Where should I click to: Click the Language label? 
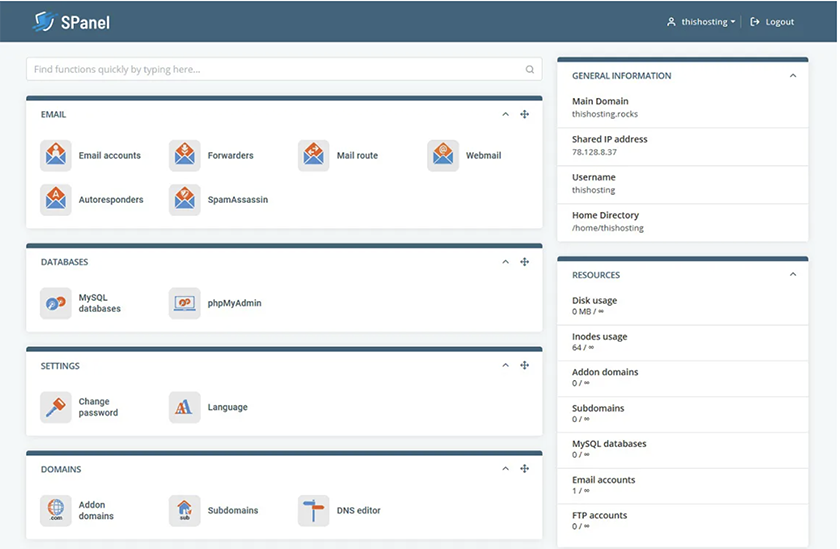tap(228, 407)
